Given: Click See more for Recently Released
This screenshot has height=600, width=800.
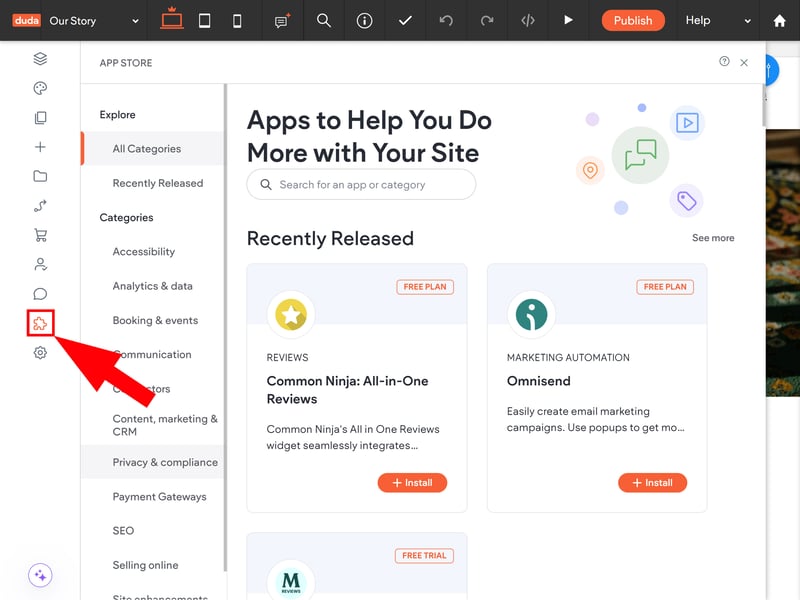Looking at the screenshot, I should pyautogui.click(x=713, y=238).
